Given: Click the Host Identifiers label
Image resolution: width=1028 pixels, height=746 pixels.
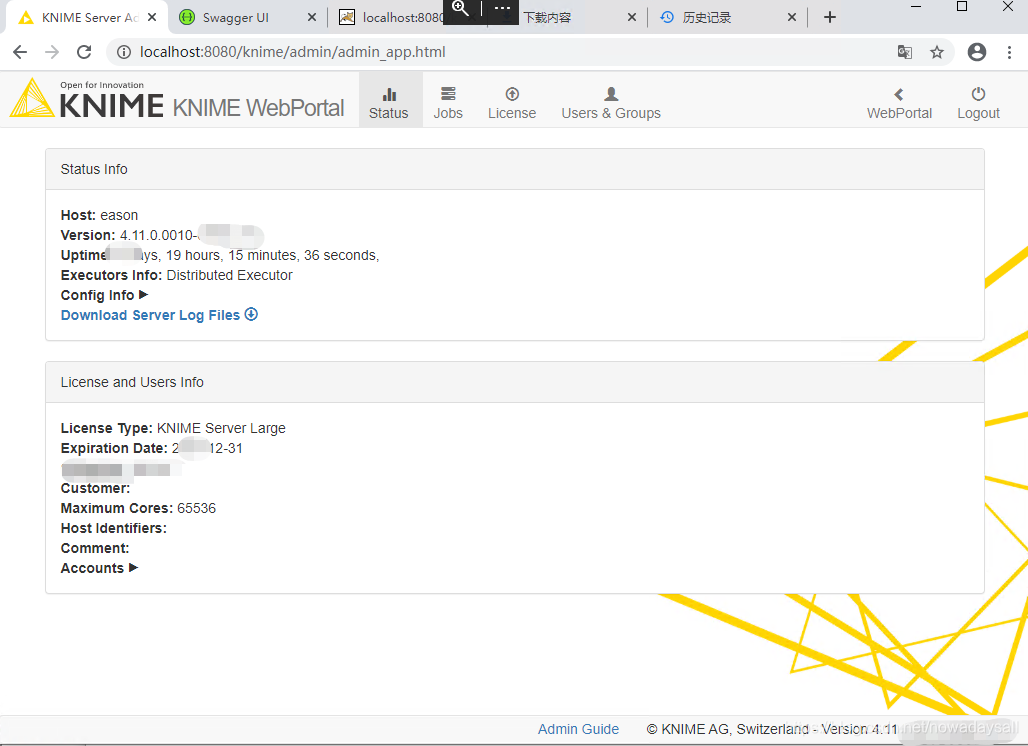Looking at the screenshot, I should tap(113, 528).
